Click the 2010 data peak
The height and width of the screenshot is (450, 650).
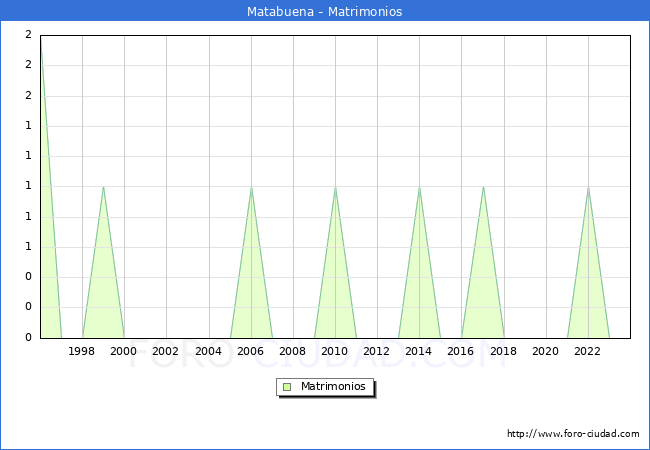click(x=335, y=188)
